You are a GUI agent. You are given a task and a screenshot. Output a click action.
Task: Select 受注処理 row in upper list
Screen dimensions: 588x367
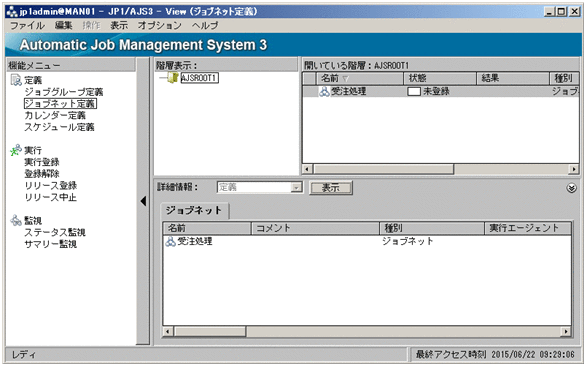tap(441, 91)
